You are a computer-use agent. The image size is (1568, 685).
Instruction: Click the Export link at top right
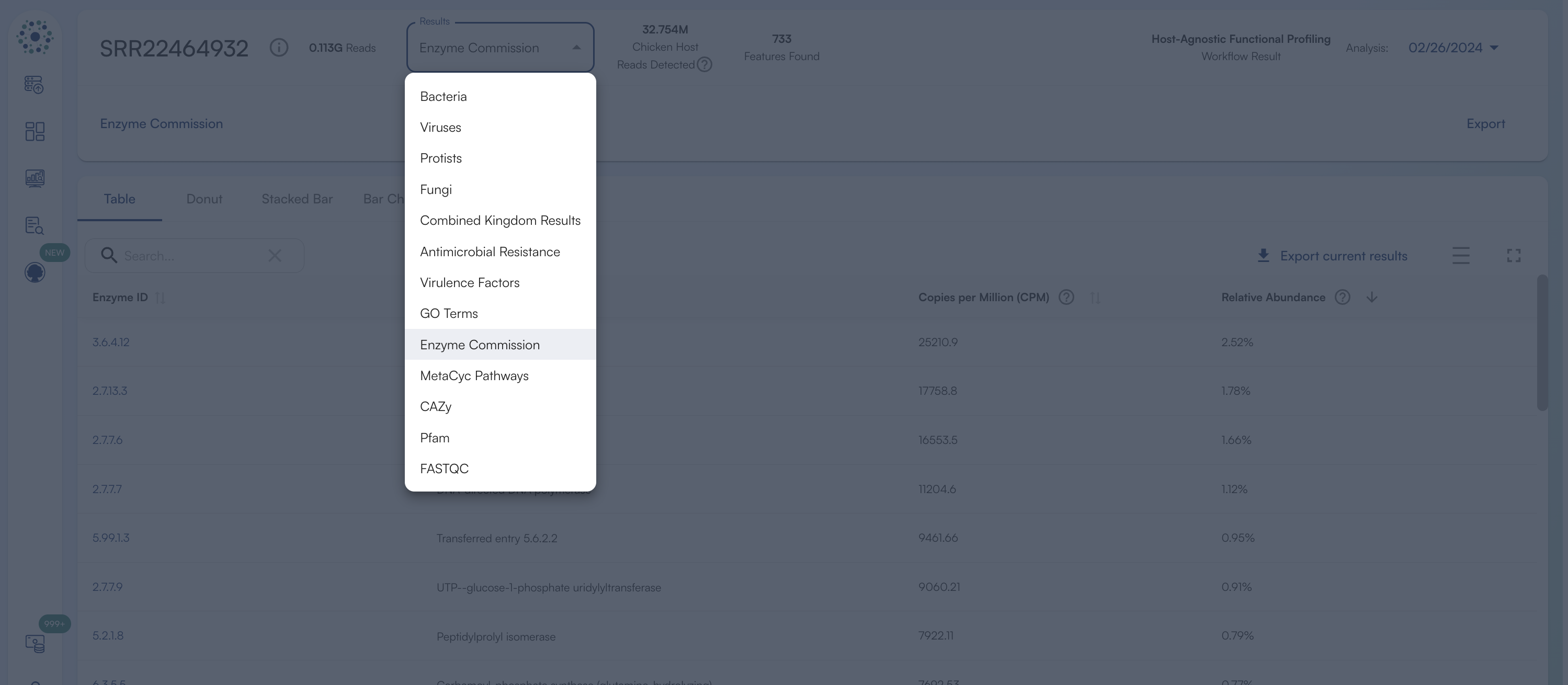[1485, 123]
